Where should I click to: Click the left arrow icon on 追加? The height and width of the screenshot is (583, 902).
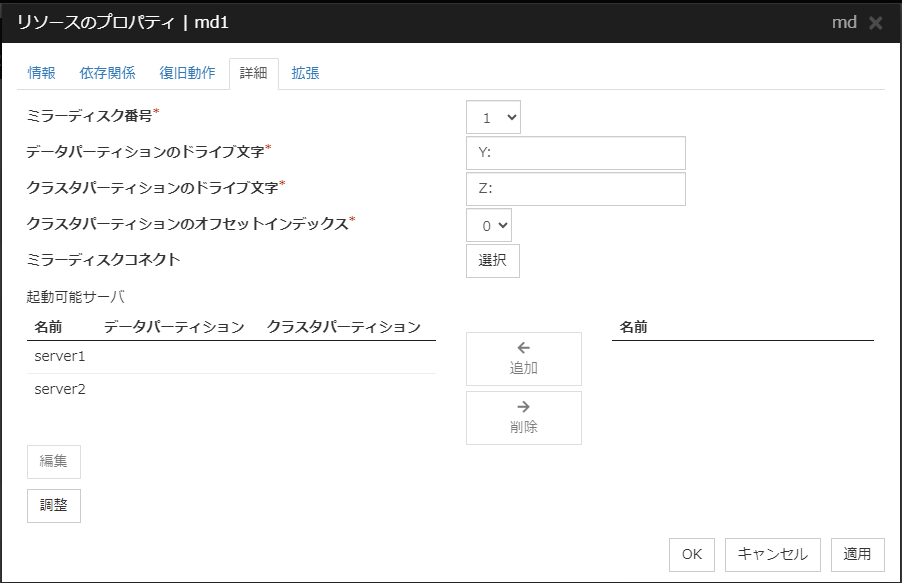523,348
